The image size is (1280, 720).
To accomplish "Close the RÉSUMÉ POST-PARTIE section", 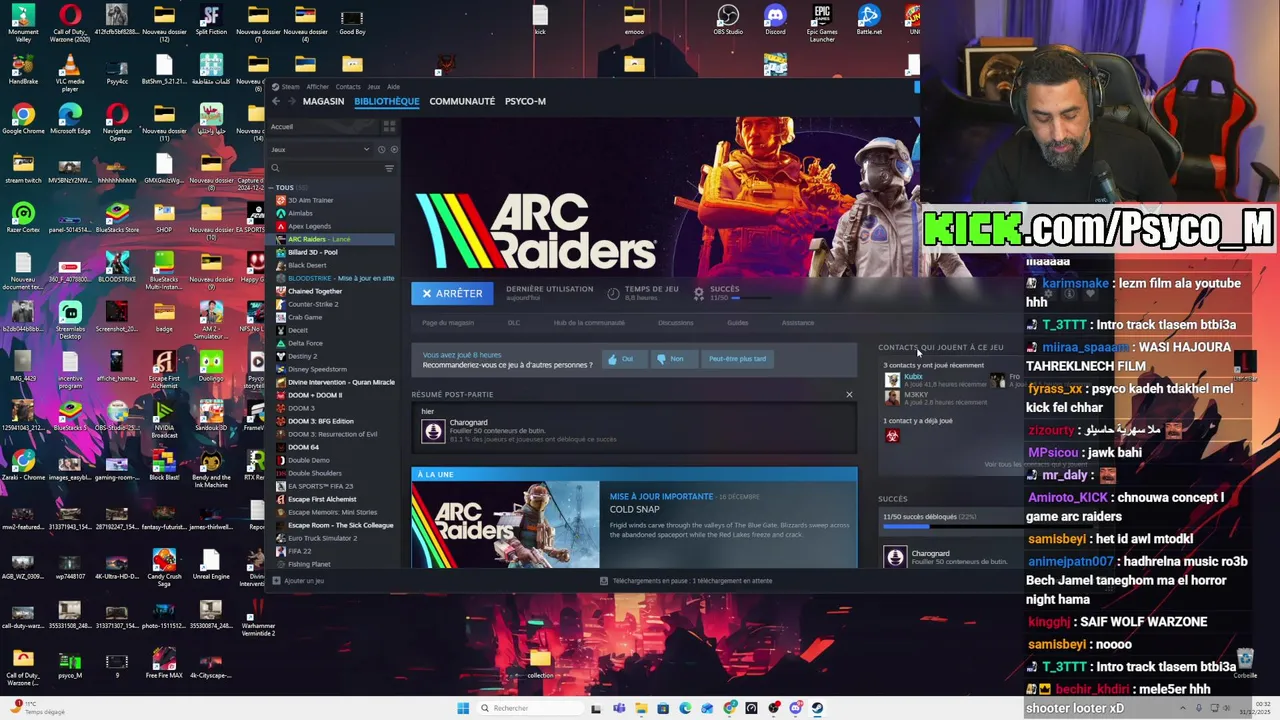I will (849, 394).
